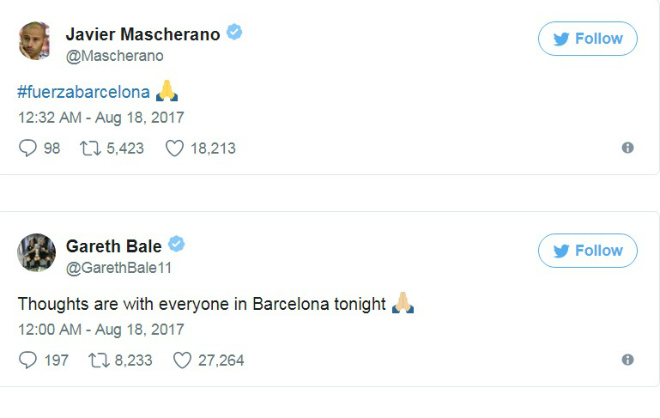Retweet Gareth Bale's tweet
The width and height of the screenshot is (660, 418).
point(98,360)
